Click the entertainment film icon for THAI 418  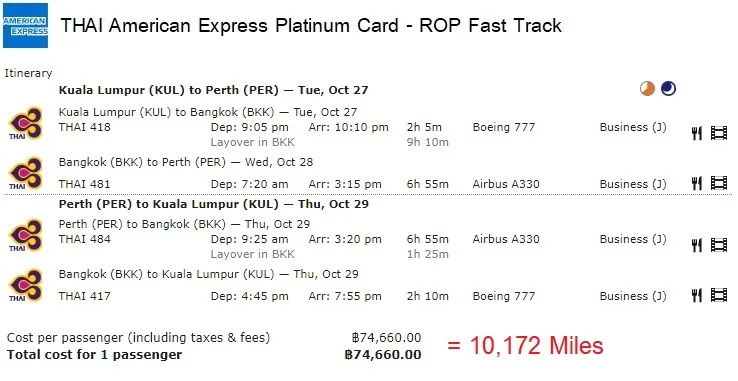[x=719, y=133]
